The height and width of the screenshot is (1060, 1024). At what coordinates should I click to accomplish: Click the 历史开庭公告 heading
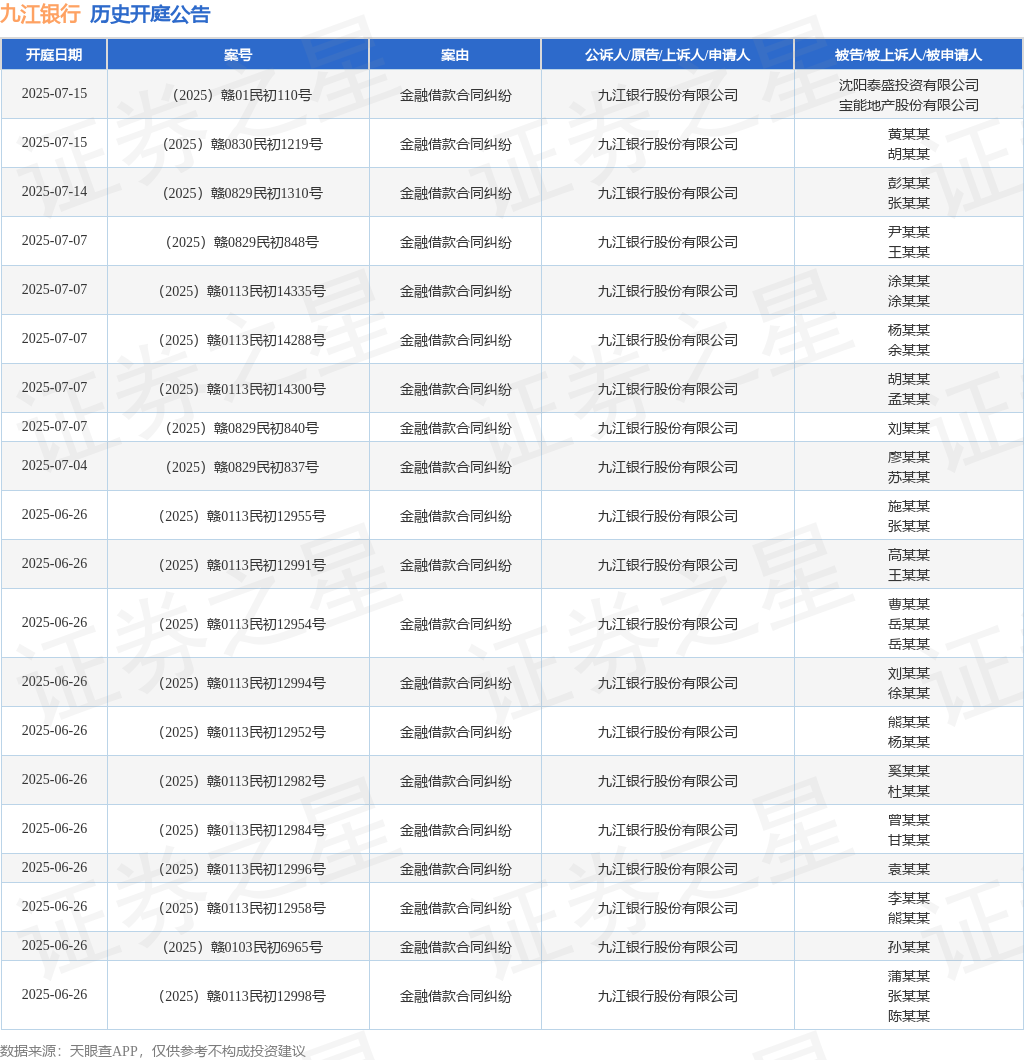click(150, 14)
